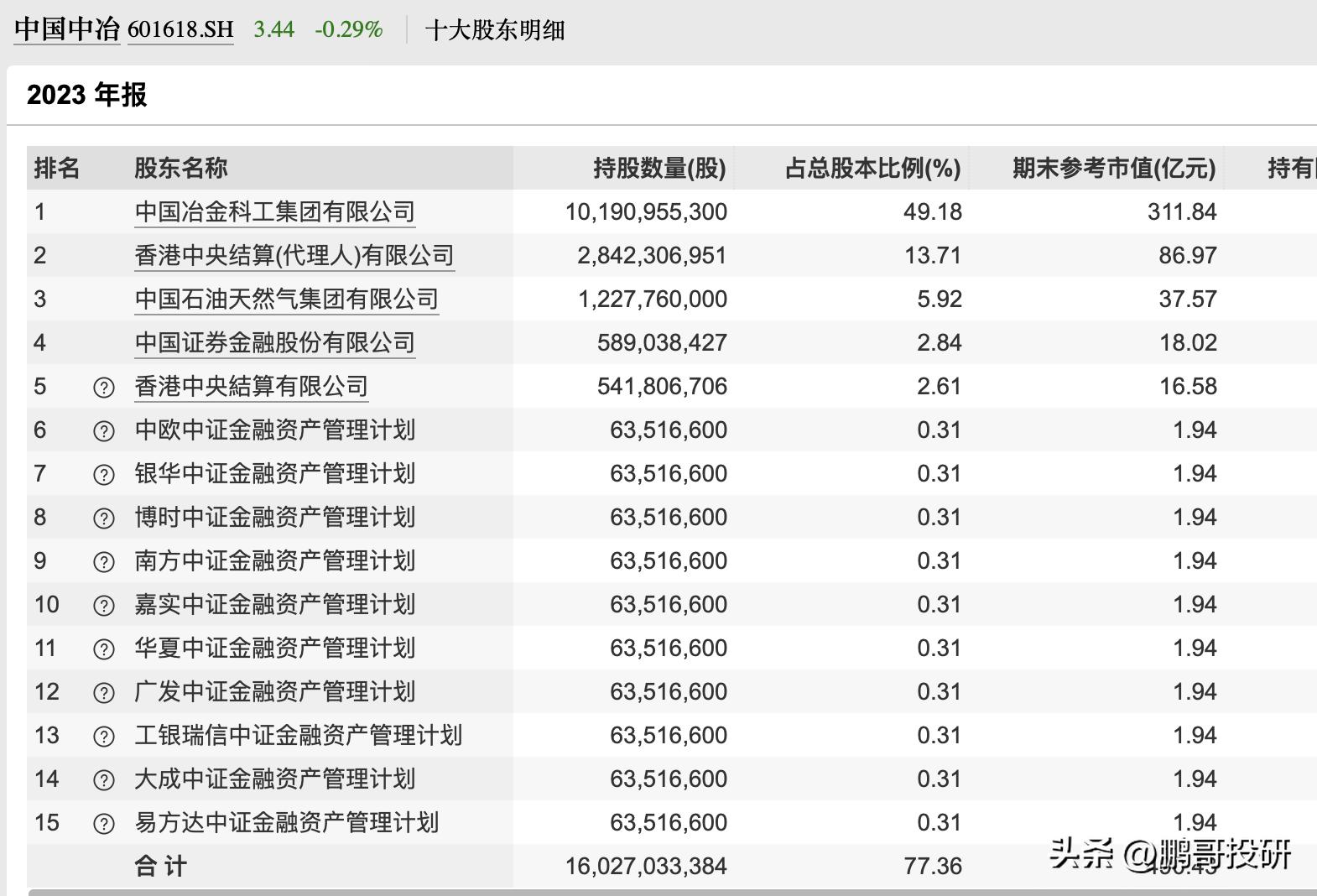Click help icon beside 香港中央結算有限公司

pyautogui.click(x=103, y=388)
